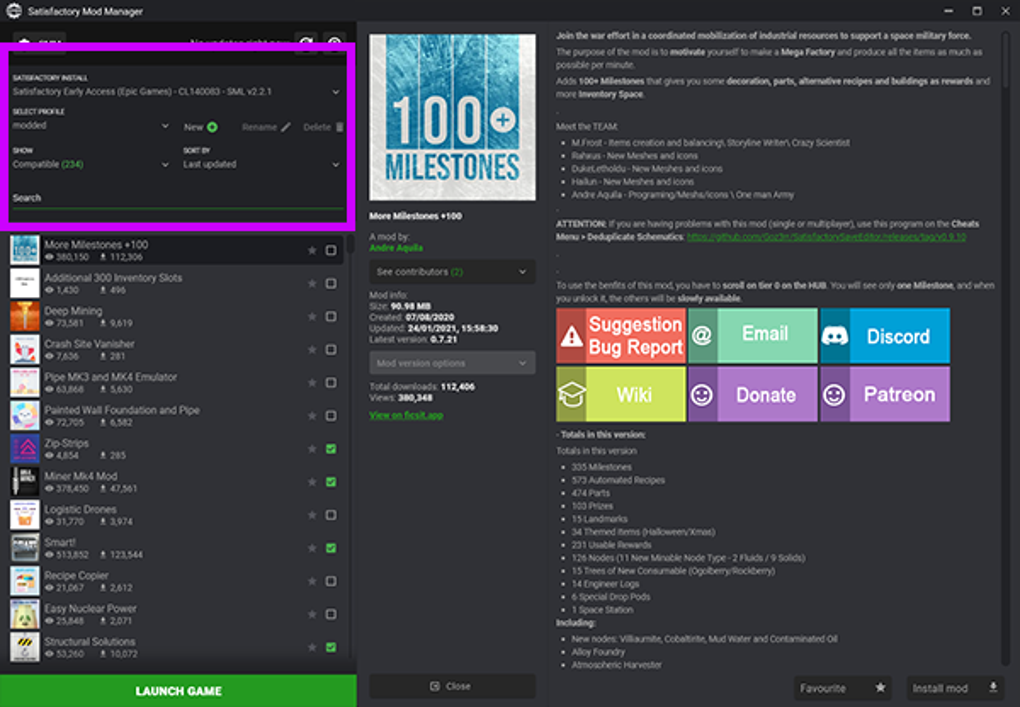The width and height of the screenshot is (1020, 707).
Task: Star the Easy Nuclear Power mod
Action: click(312, 615)
